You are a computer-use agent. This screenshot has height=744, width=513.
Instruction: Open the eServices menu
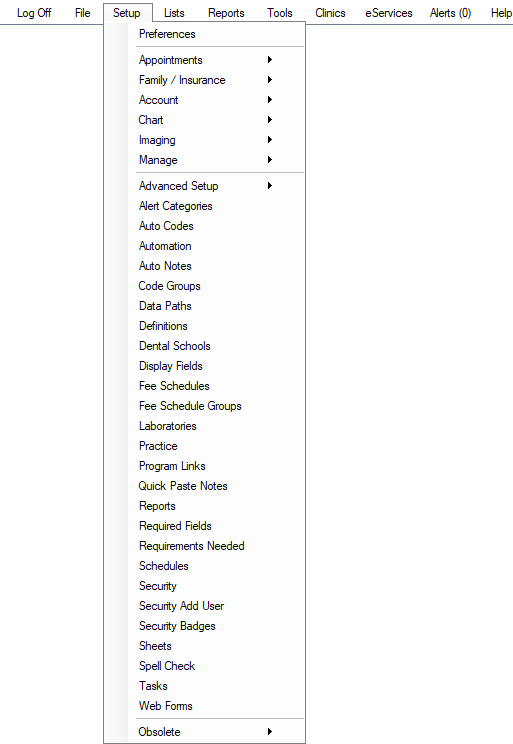click(x=389, y=13)
